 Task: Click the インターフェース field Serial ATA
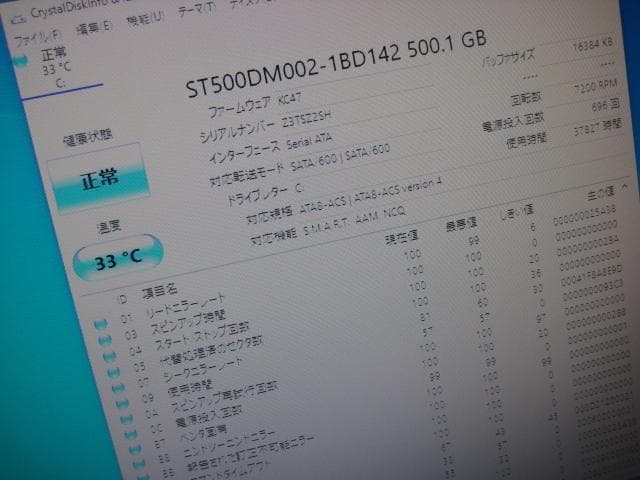point(309,142)
